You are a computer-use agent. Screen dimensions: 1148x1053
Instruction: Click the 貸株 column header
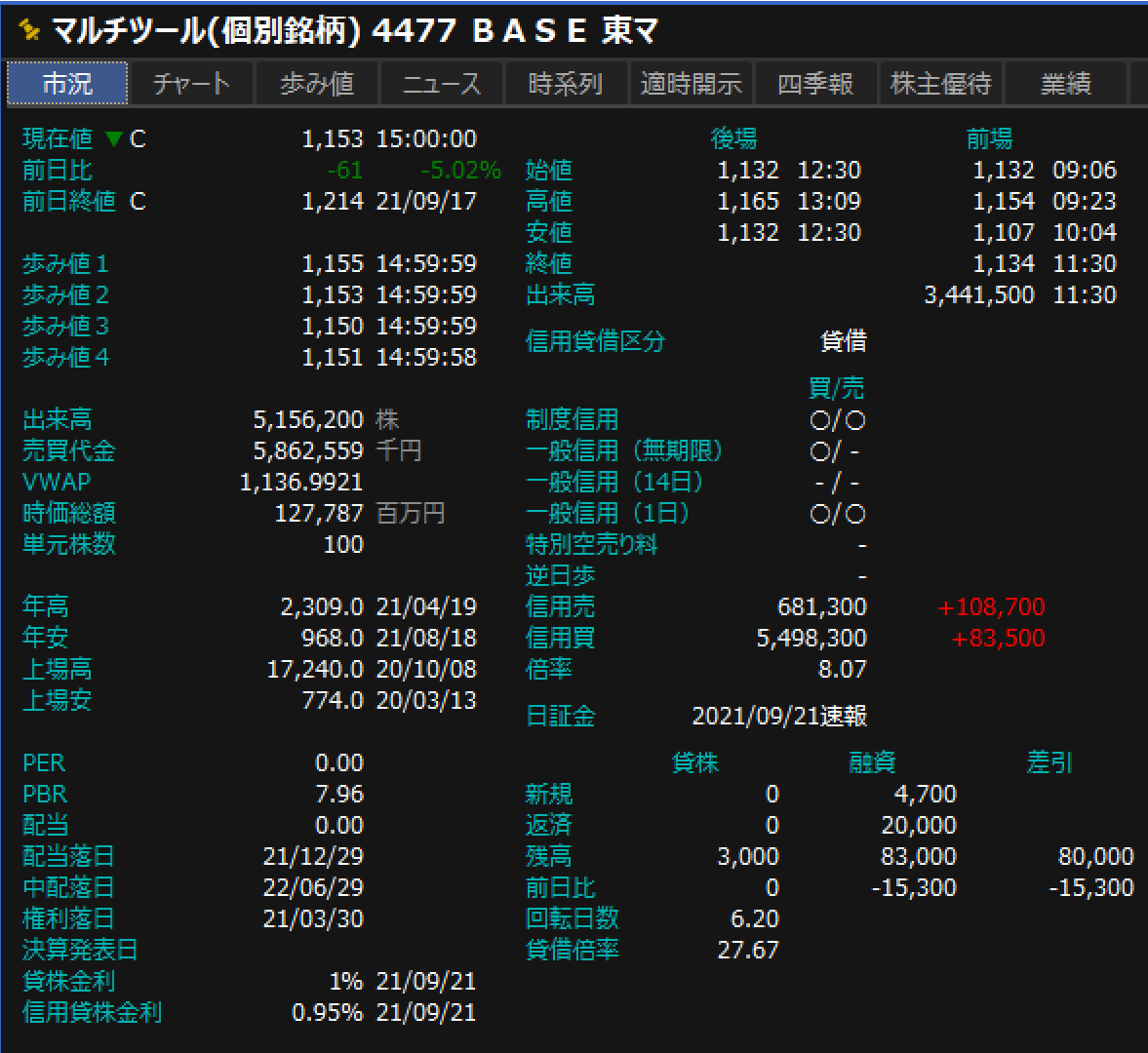pyautogui.click(x=695, y=762)
